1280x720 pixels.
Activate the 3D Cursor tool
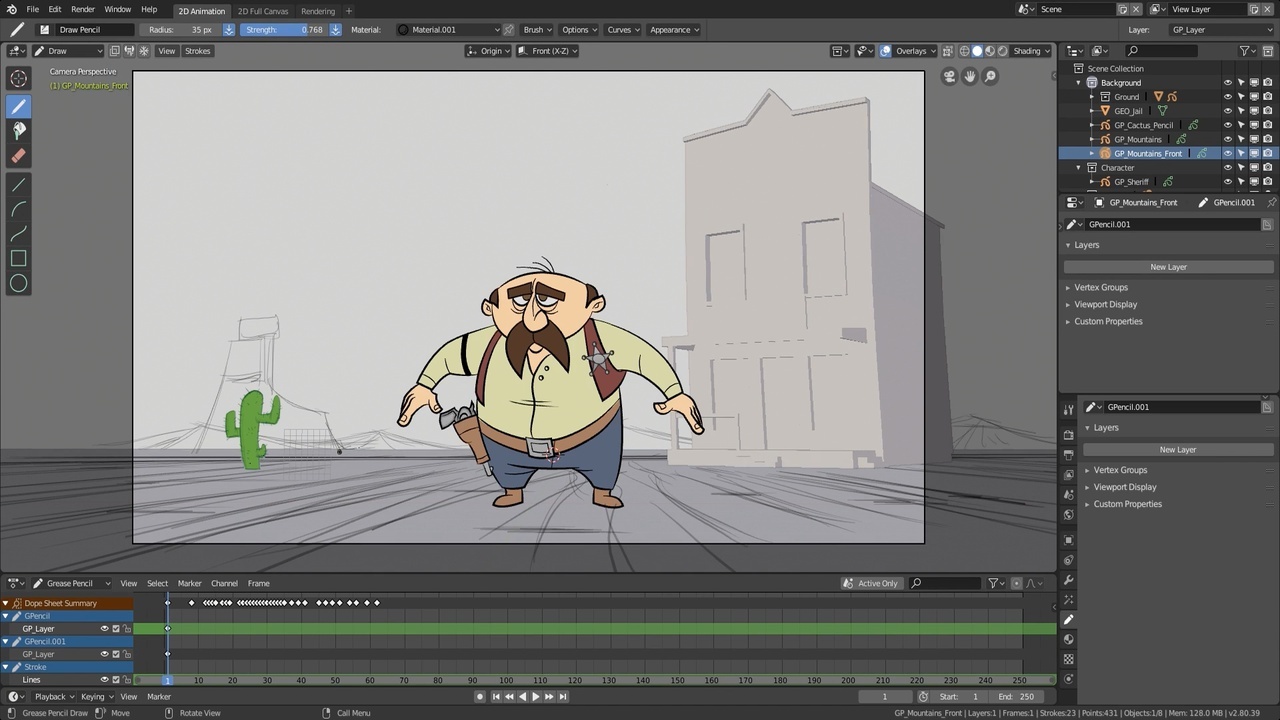(x=18, y=79)
